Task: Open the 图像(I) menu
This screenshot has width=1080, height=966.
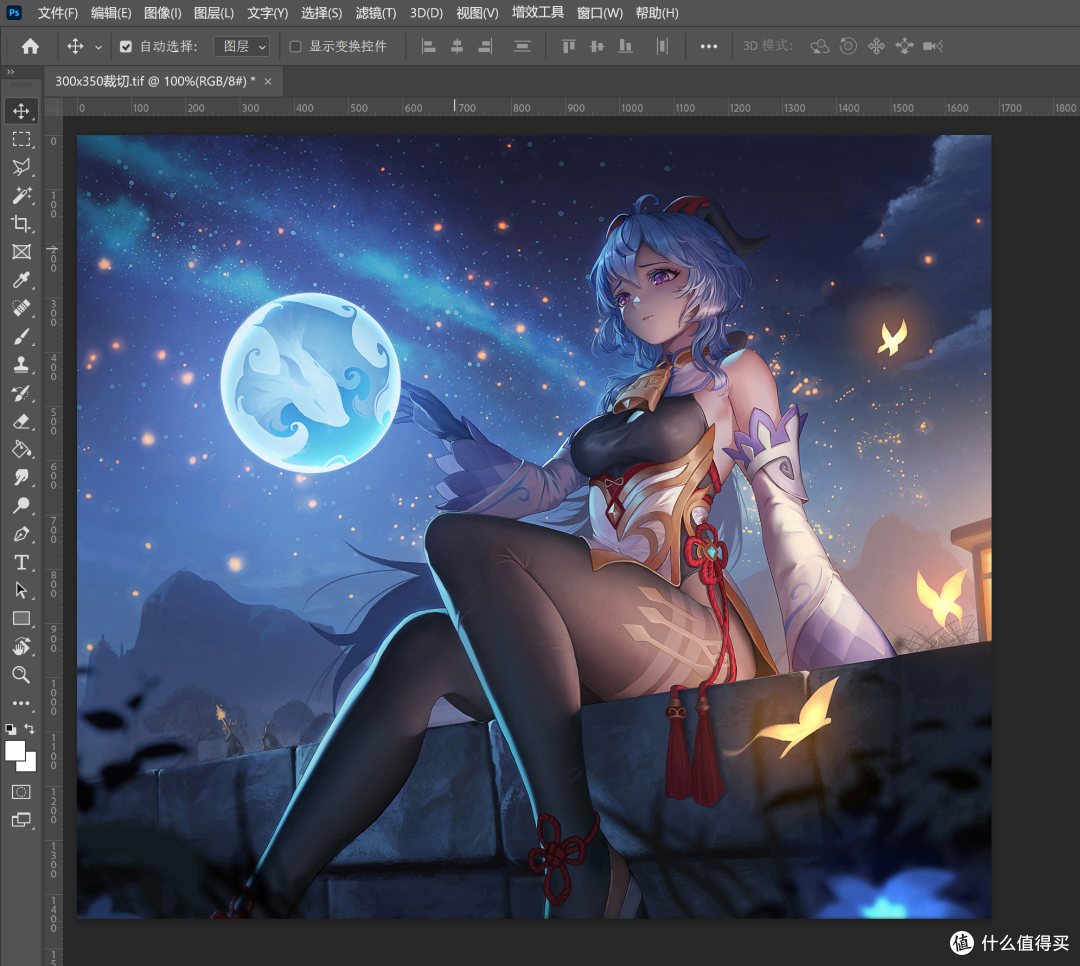Action: (x=163, y=13)
